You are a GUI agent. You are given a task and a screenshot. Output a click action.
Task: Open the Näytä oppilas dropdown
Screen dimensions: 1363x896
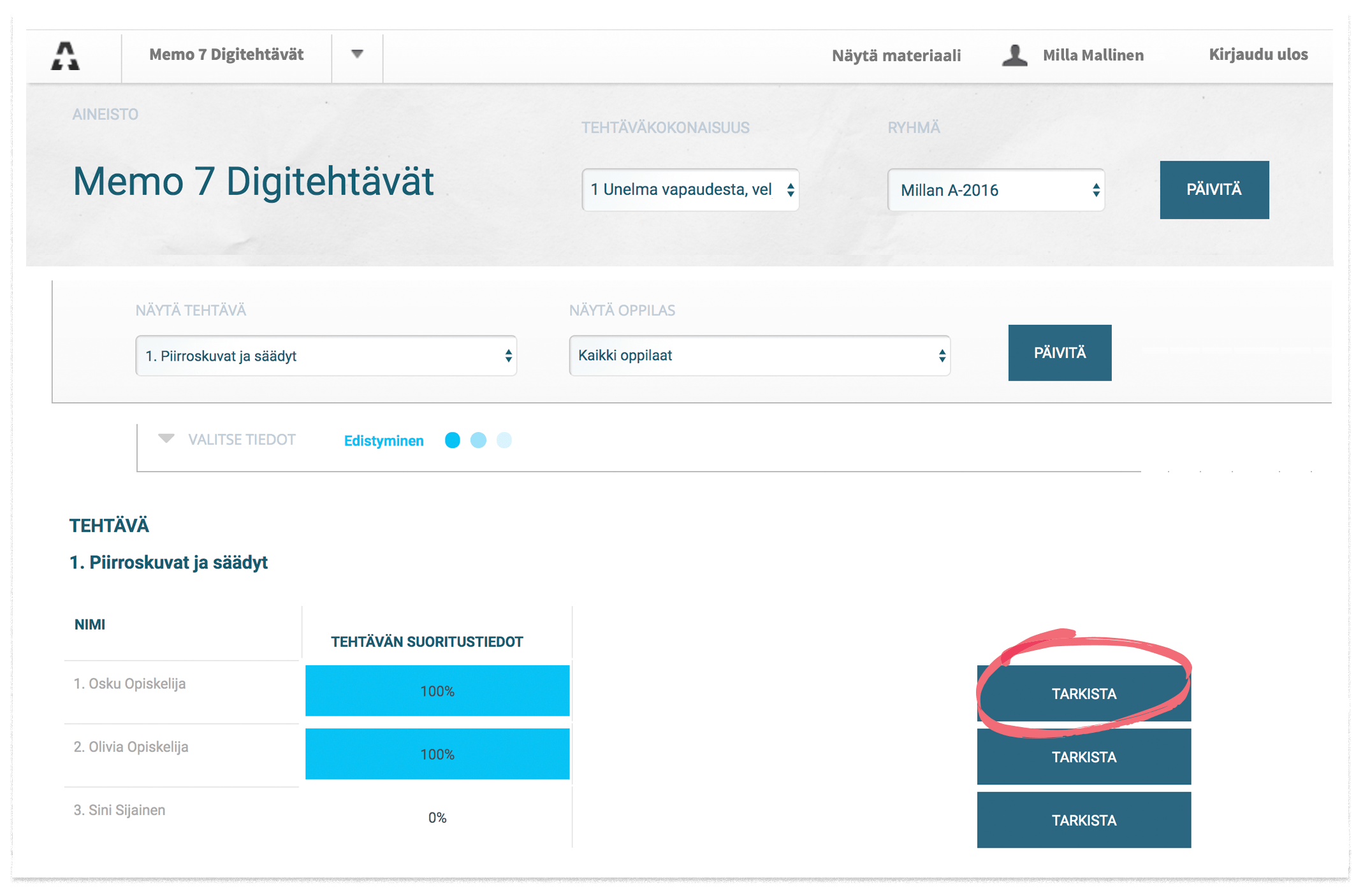click(759, 356)
